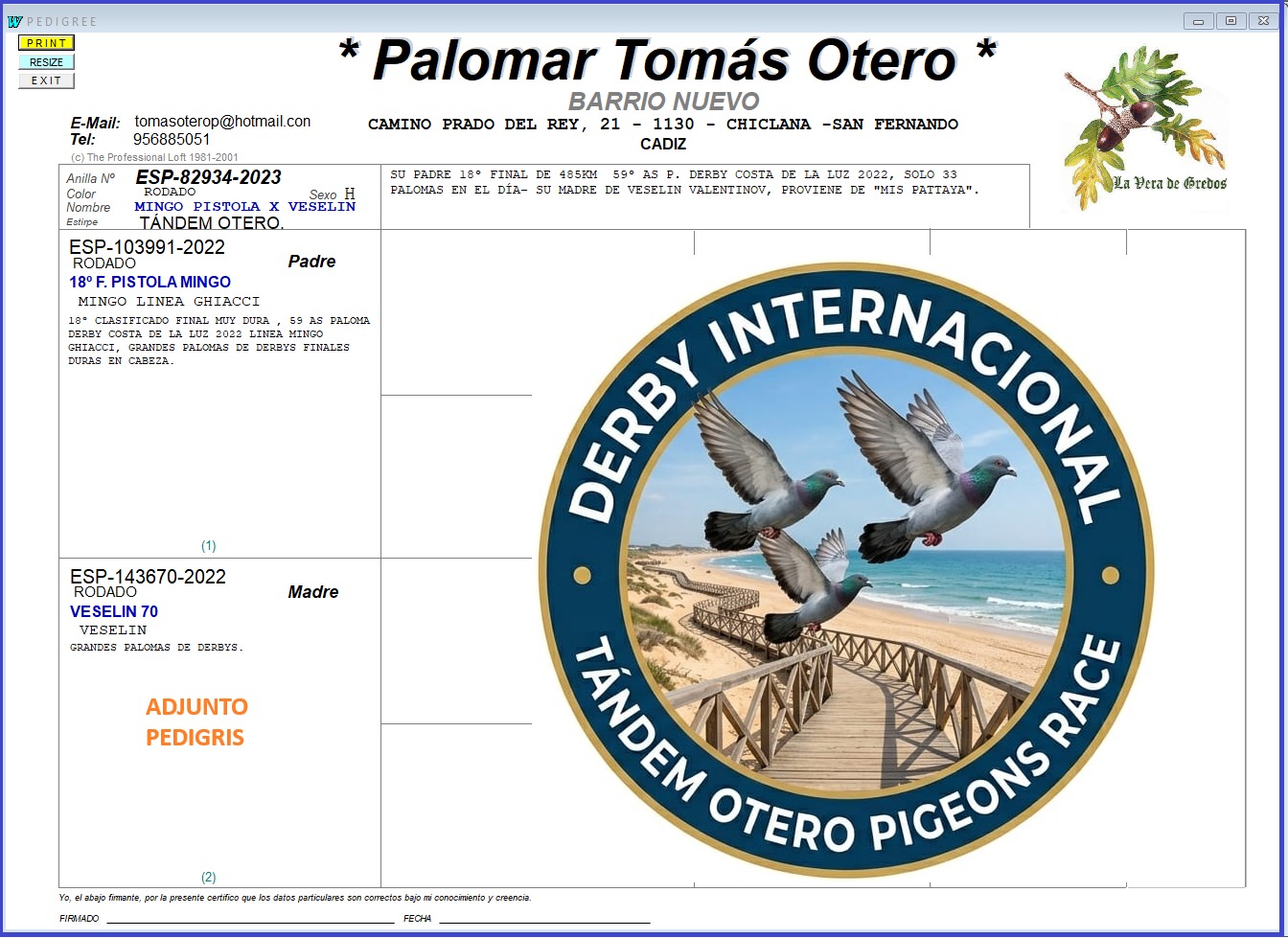
Task: Click the Madre label
Action: point(313,592)
